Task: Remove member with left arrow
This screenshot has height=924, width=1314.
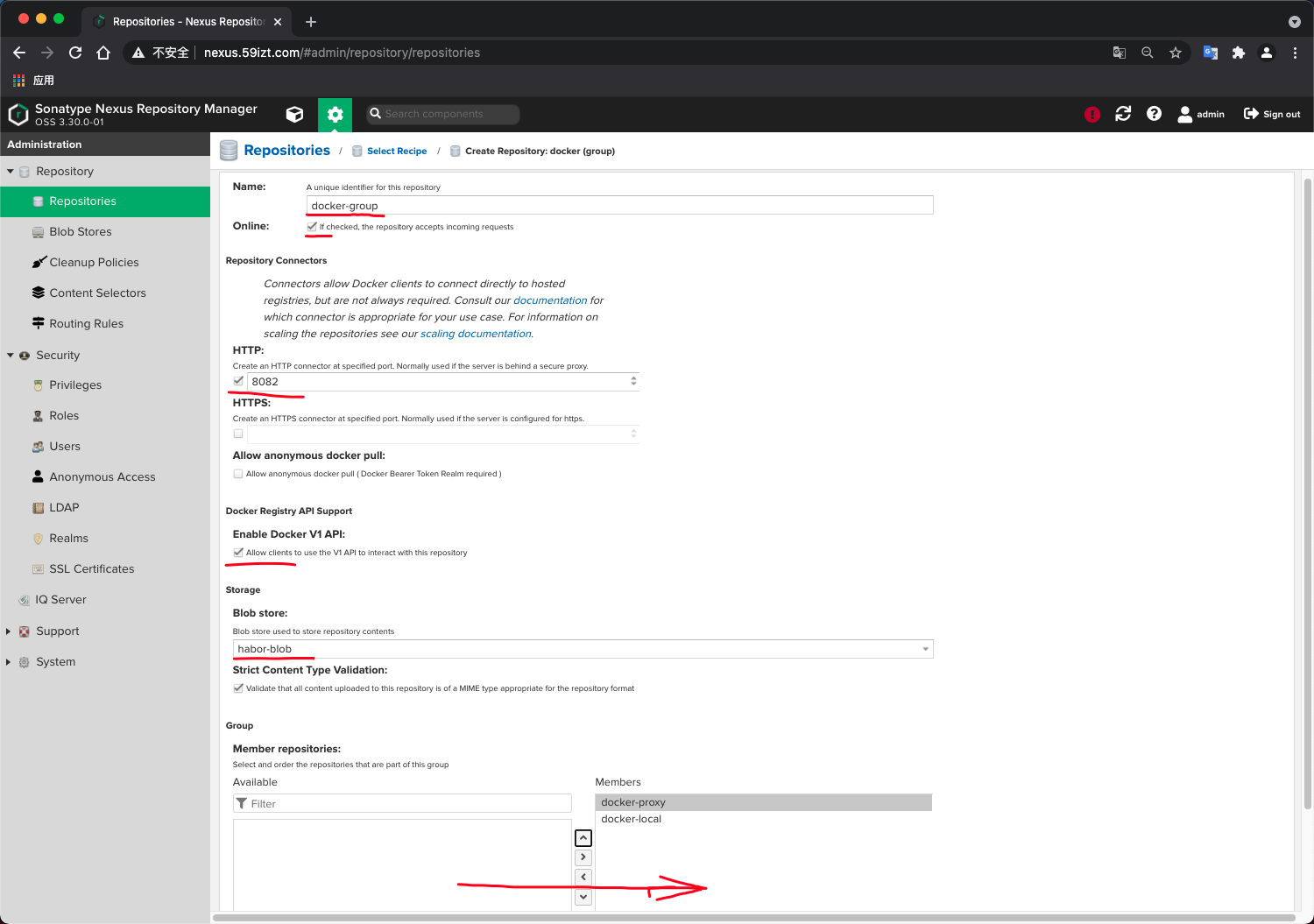Action: (583, 877)
